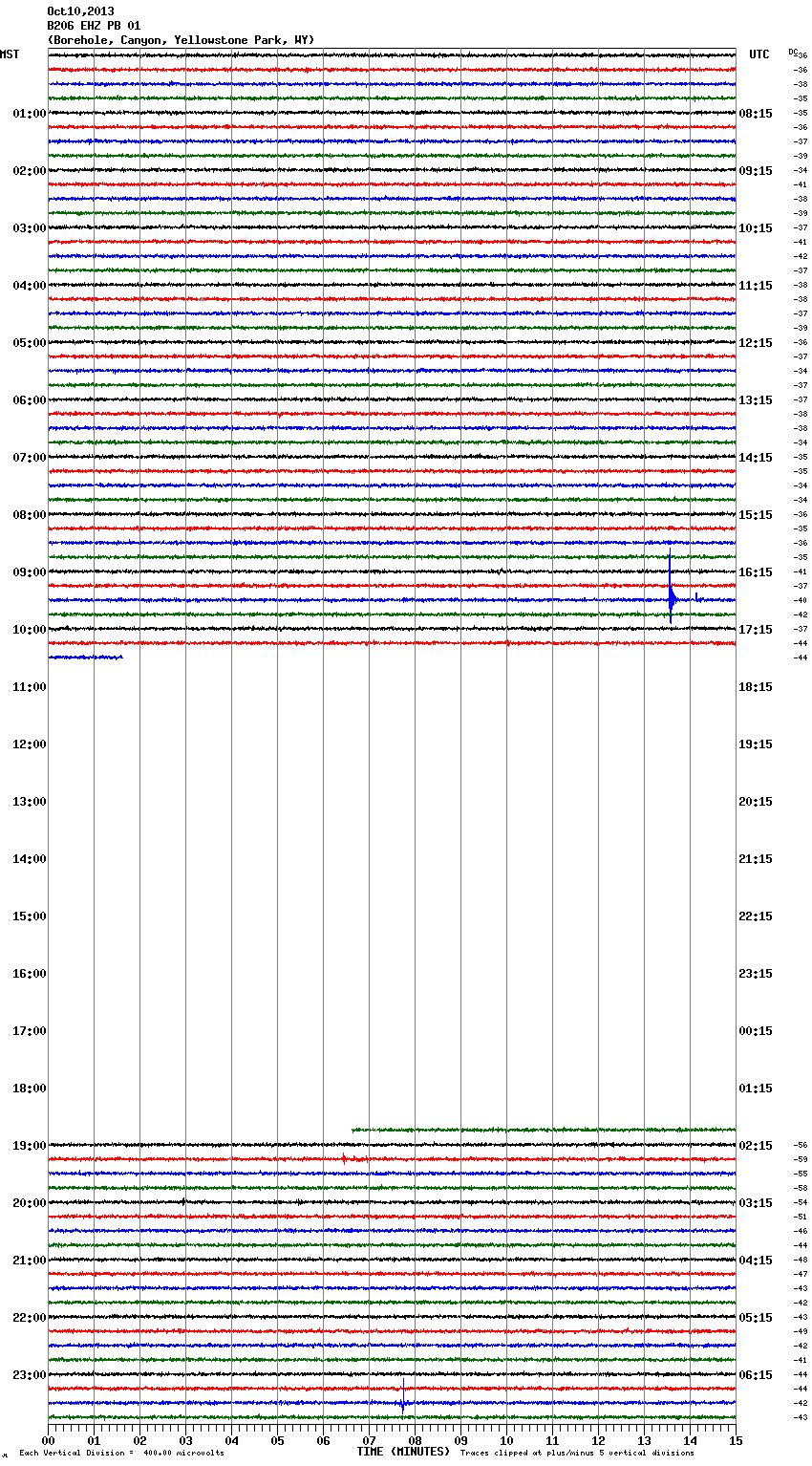This screenshot has width=812, height=1466.
Task: Select the 09:00 MST hour label
Action: coord(30,572)
